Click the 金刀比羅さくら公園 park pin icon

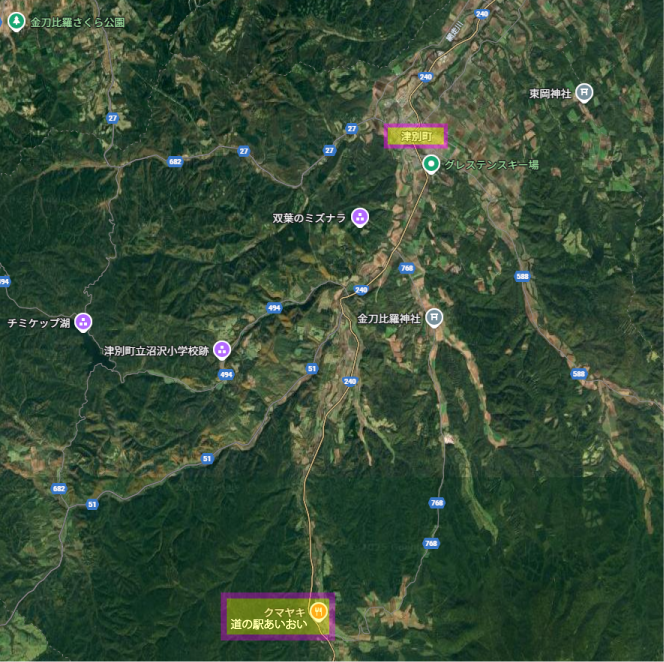[x=17, y=22]
